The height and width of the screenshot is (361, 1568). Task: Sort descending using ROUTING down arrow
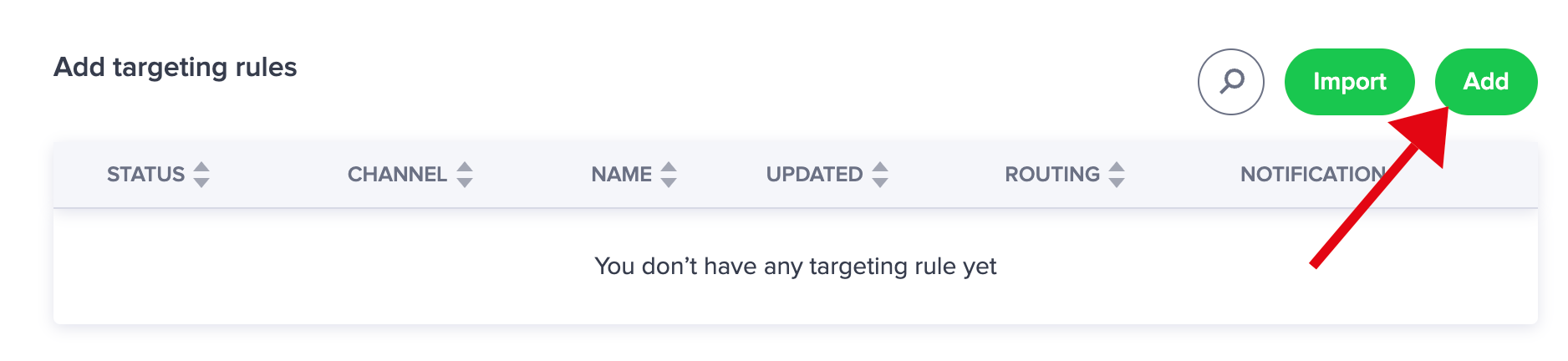pyautogui.click(x=1117, y=182)
